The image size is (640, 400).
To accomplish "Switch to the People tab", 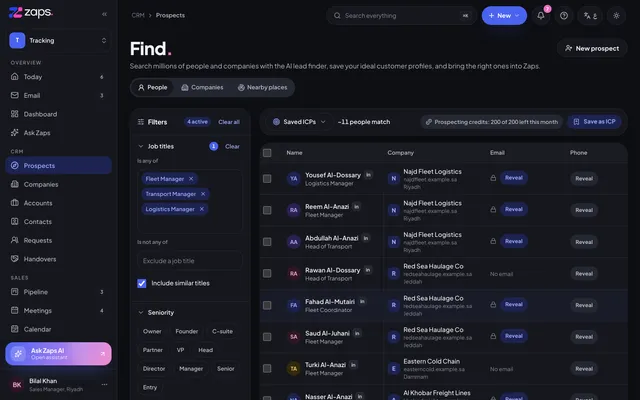I will click(x=153, y=87).
